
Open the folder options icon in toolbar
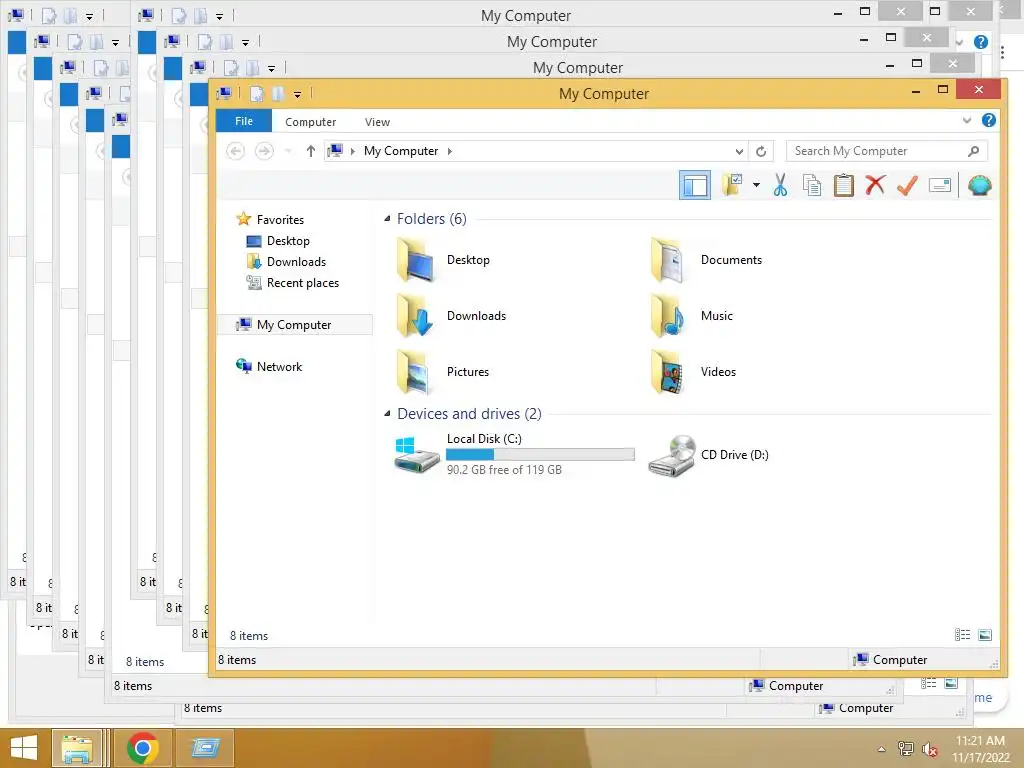pos(733,185)
